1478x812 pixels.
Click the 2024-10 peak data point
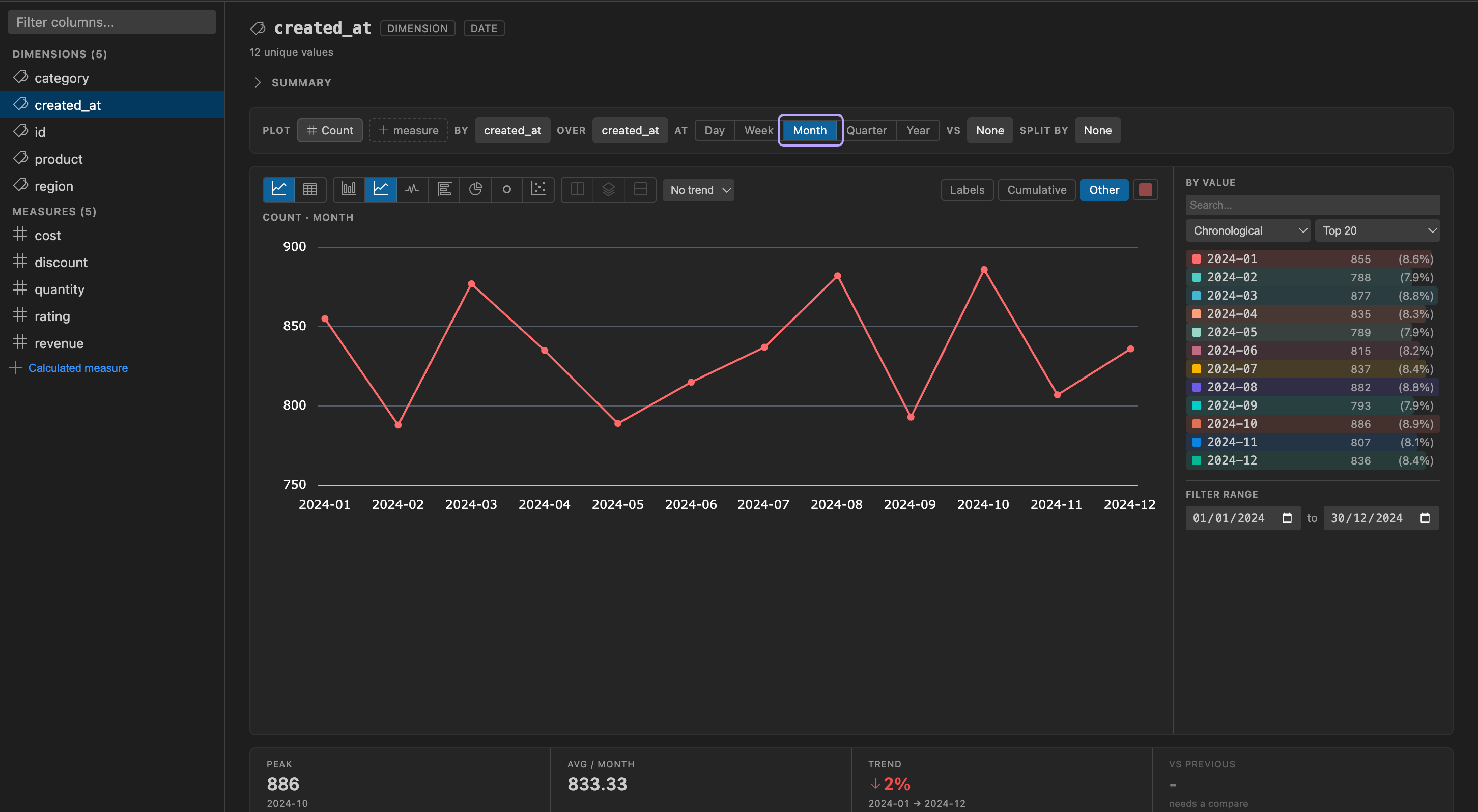point(983,270)
